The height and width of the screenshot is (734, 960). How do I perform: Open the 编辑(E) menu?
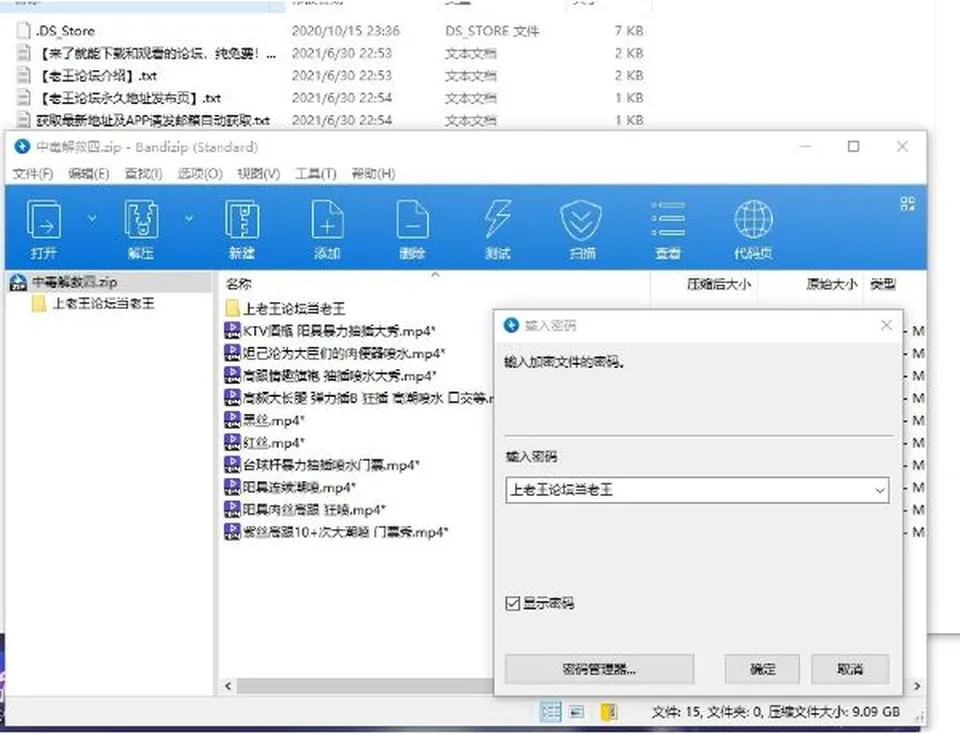pyautogui.click(x=89, y=174)
